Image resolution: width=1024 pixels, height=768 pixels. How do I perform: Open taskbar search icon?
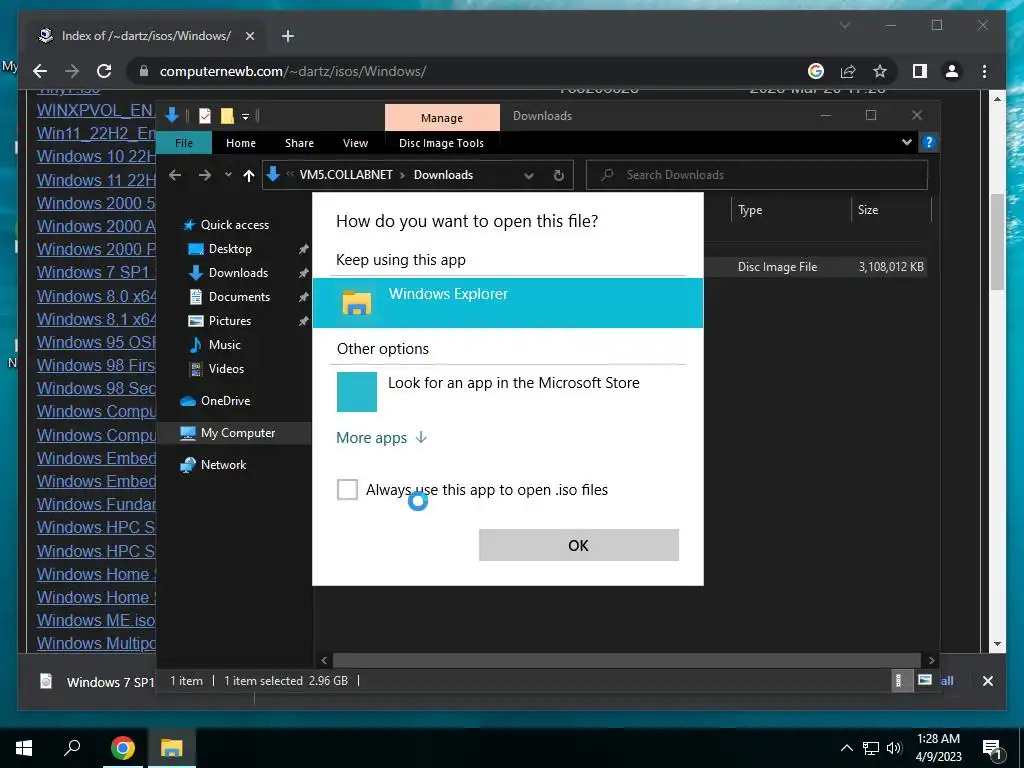point(72,748)
